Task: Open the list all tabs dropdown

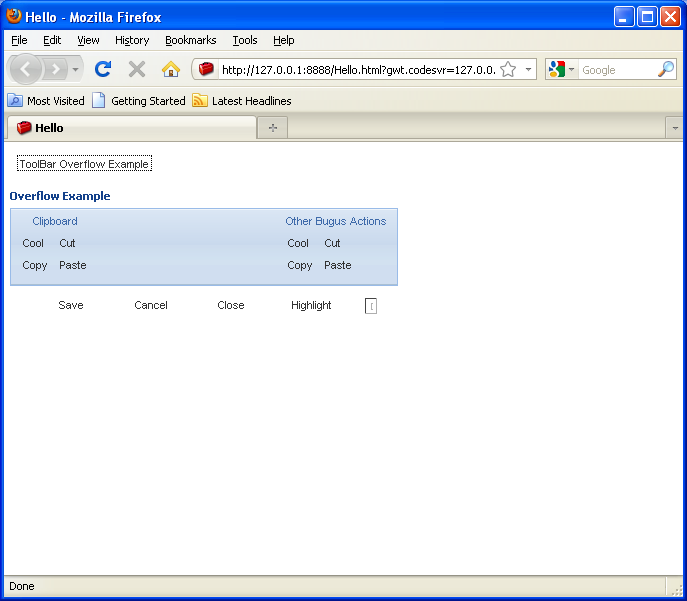Action: tap(674, 128)
